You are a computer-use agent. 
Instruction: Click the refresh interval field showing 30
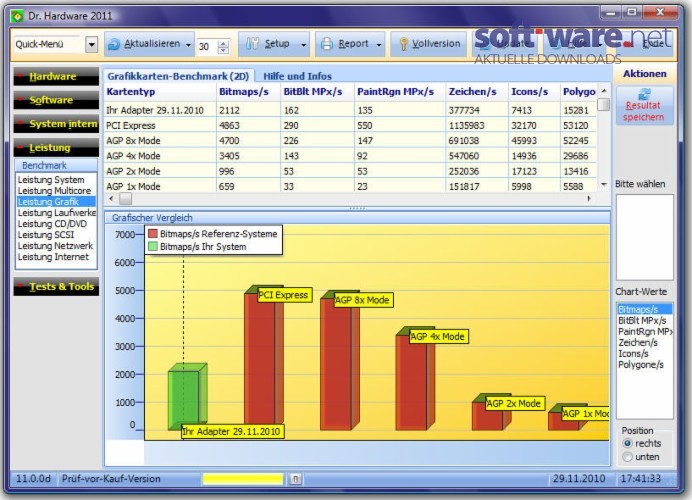pyautogui.click(x=207, y=46)
